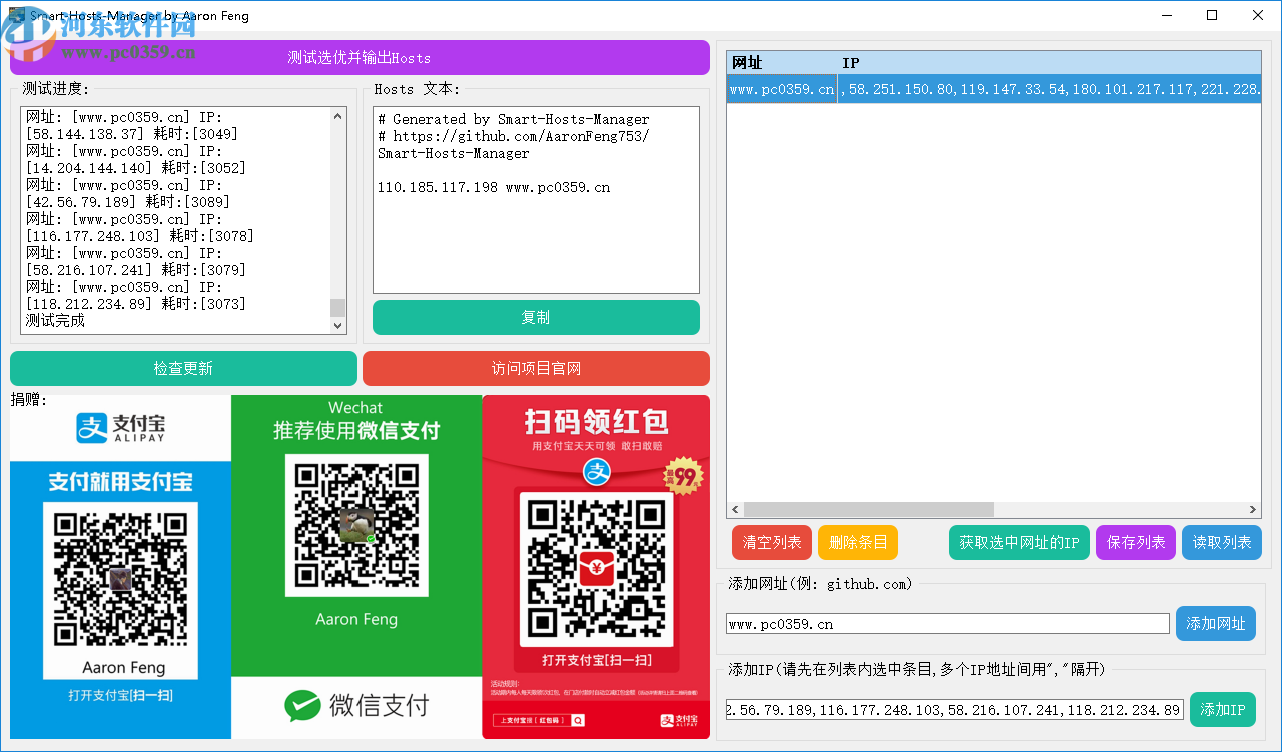The image size is (1282, 752).
Task: Fetch IPs with 获取选中网址的IP
Action: click(1019, 542)
